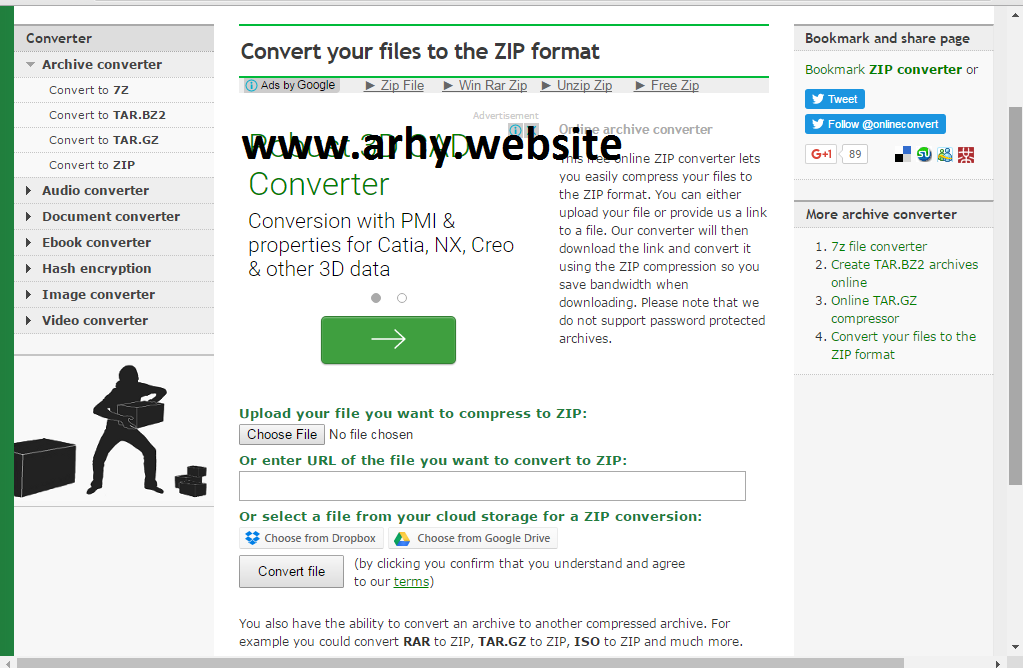The image size is (1023, 668).
Task: Click the Choose from Google Drive button
Action: [x=473, y=538]
